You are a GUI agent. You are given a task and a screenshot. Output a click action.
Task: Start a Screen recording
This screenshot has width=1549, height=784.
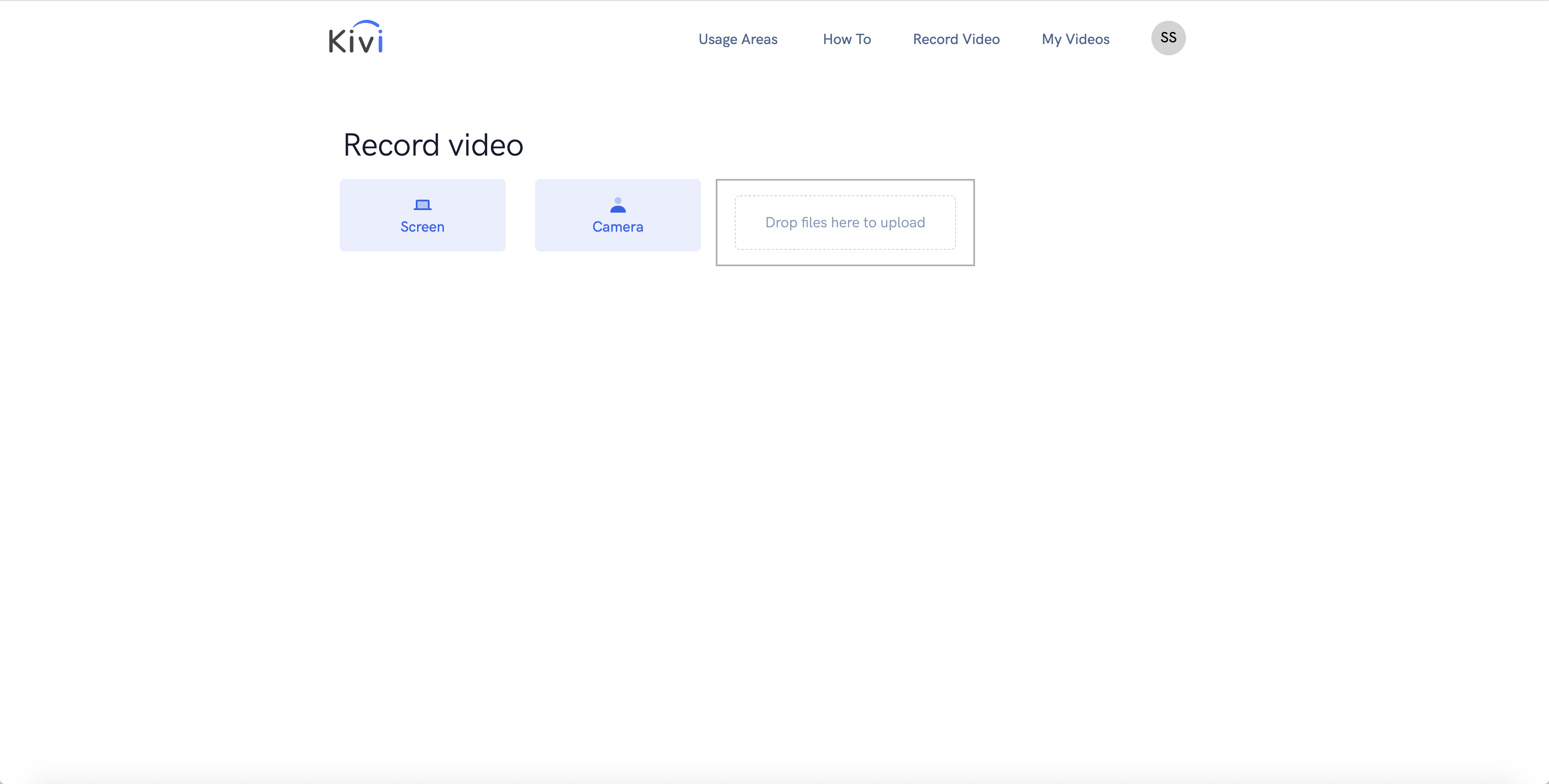click(422, 215)
